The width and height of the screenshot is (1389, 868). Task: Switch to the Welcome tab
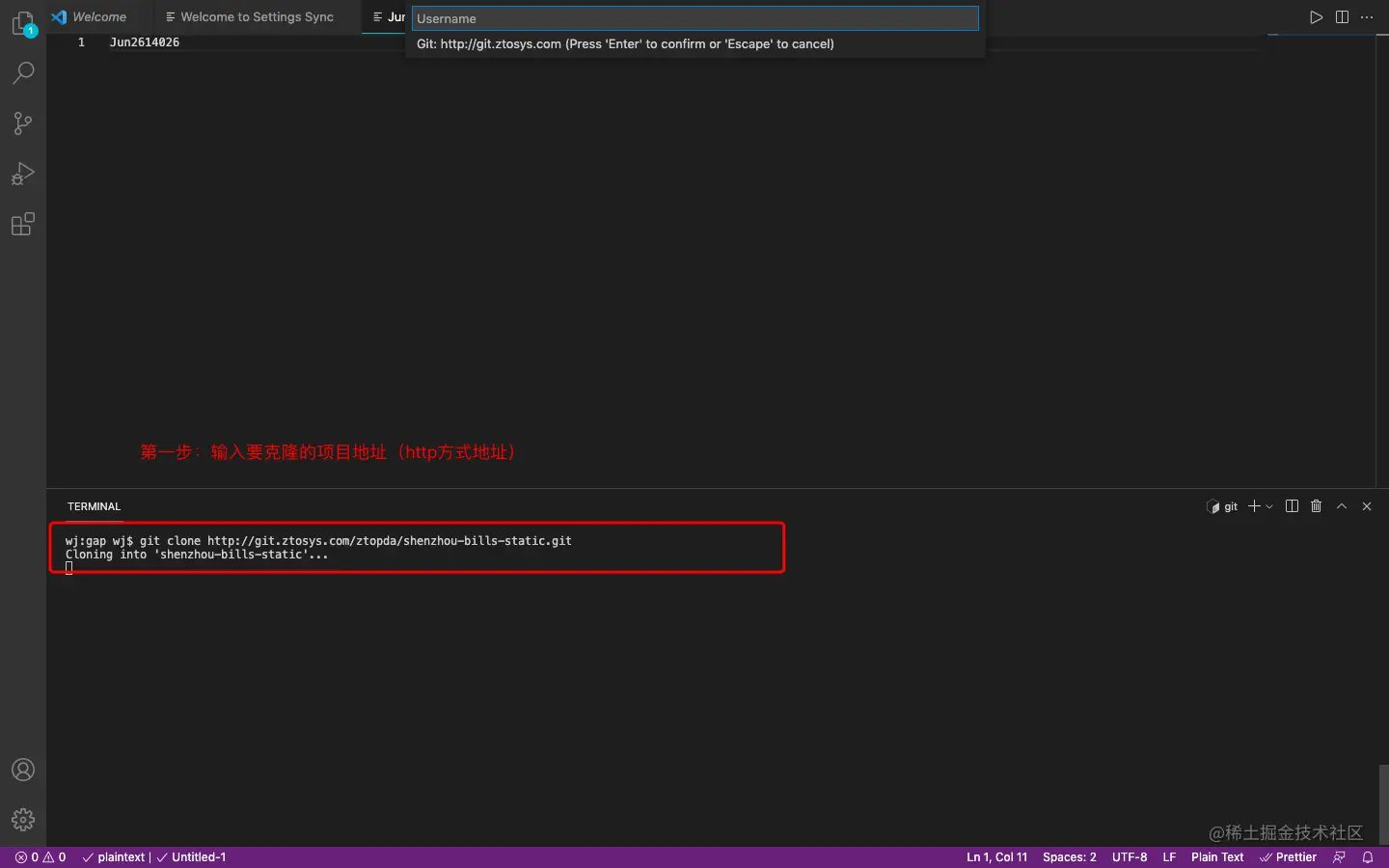(x=89, y=17)
